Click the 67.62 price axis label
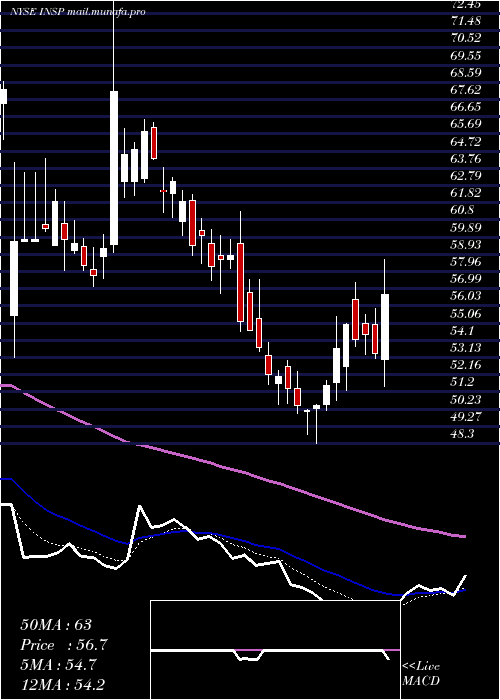The width and height of the screenshot is (500, 700). coord(466,90)
